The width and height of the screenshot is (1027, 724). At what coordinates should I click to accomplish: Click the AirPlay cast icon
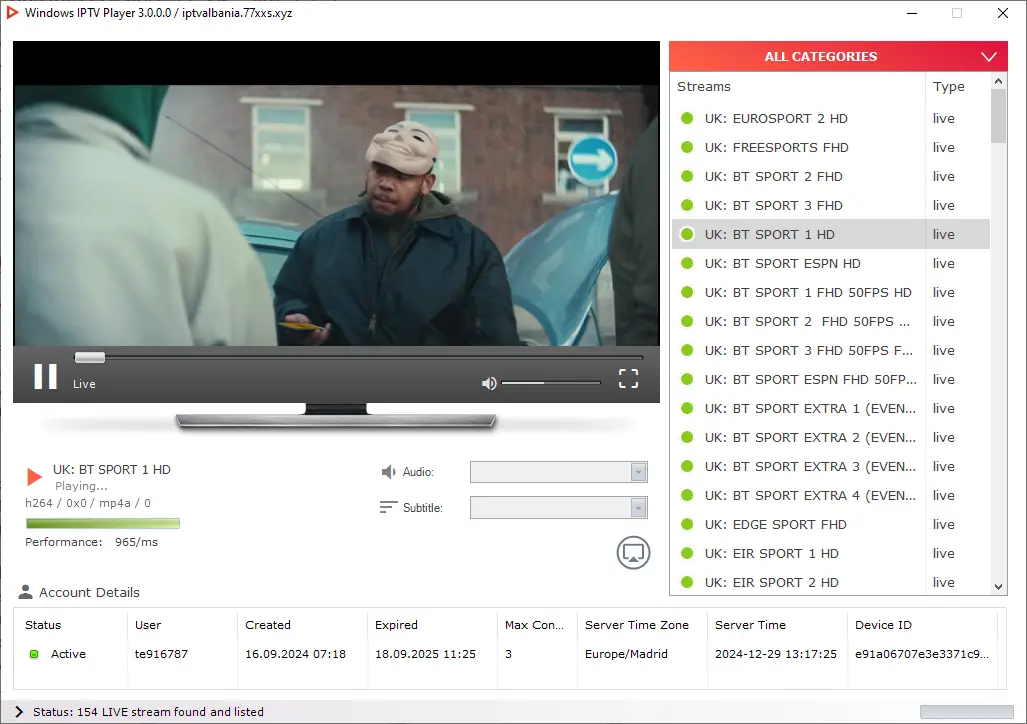[633, 552]
